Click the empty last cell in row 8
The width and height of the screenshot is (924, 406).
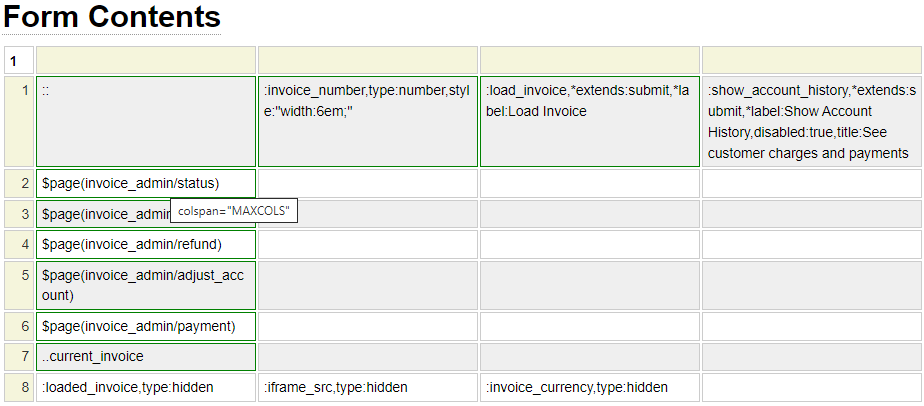(811, 388)
